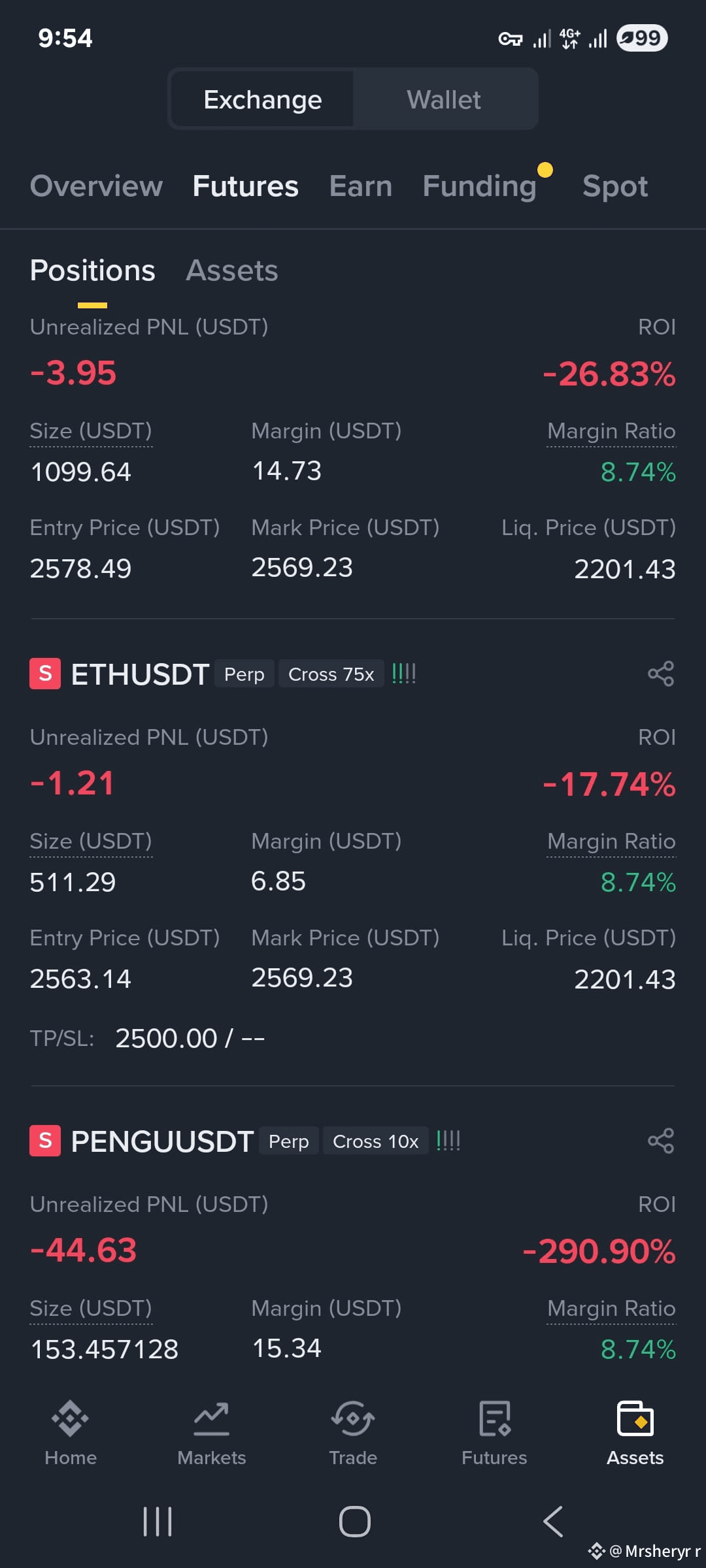The width and height of the screenshot is (706, 1568).
Task: Tap the Android recent apps icon
Action: [x=158, y=1522]
